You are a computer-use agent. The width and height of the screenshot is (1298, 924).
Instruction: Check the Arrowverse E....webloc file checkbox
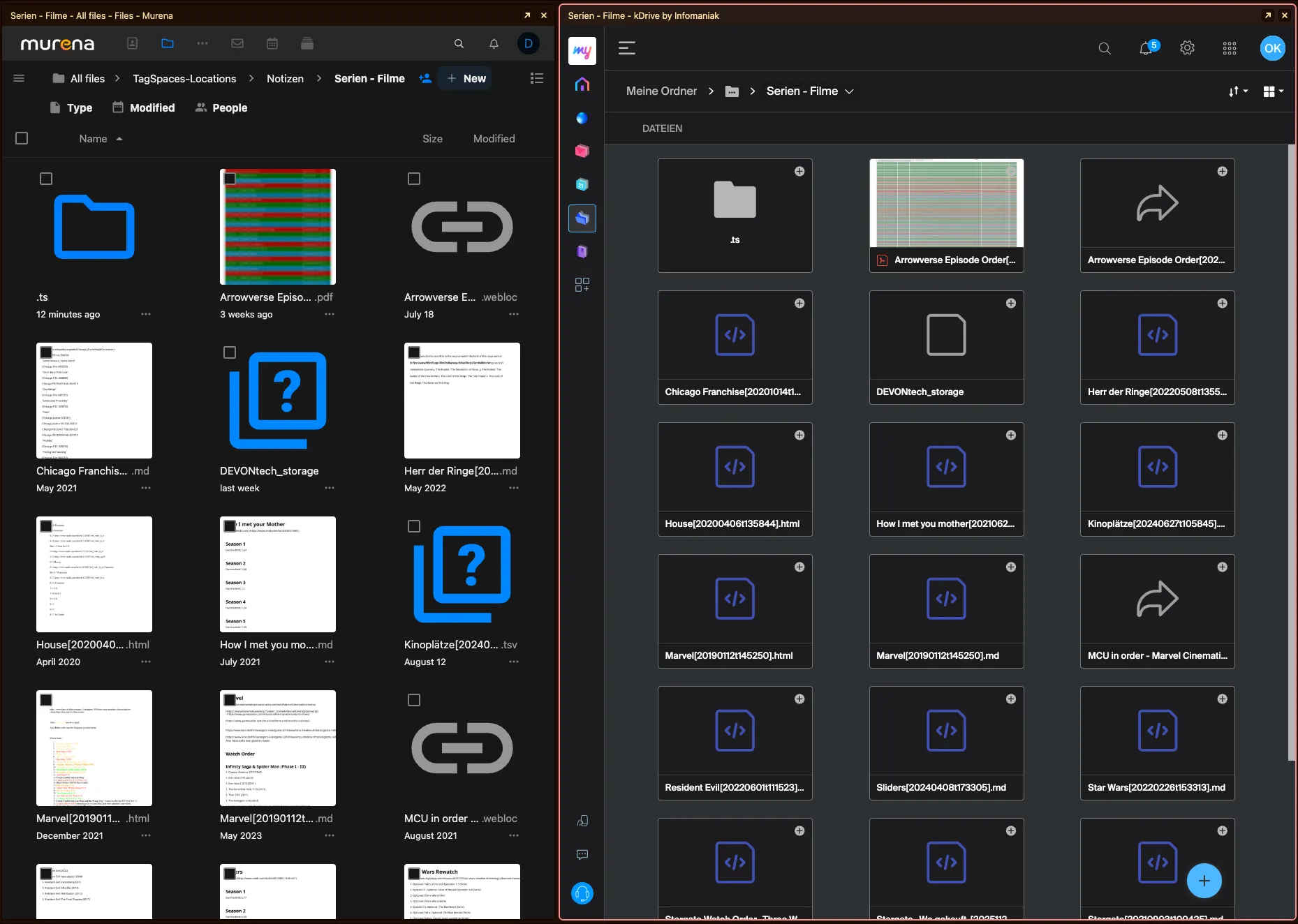click(413, 179)
